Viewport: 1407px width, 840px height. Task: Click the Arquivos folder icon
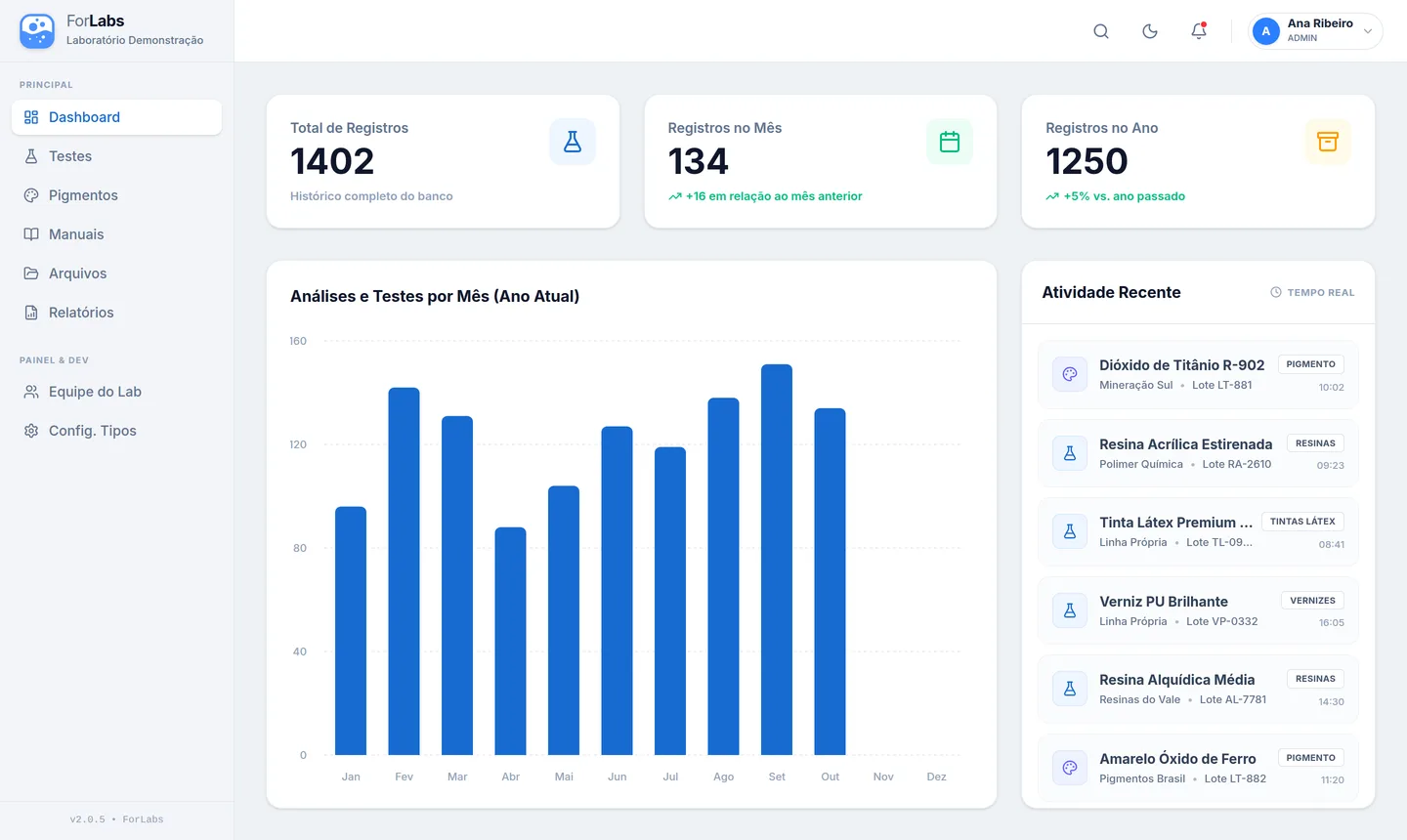[31, 273]
